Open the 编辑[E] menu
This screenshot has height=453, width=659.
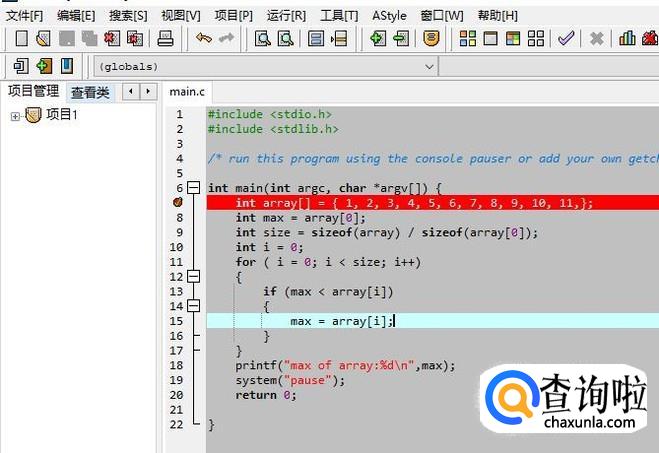tap(76, 16)
